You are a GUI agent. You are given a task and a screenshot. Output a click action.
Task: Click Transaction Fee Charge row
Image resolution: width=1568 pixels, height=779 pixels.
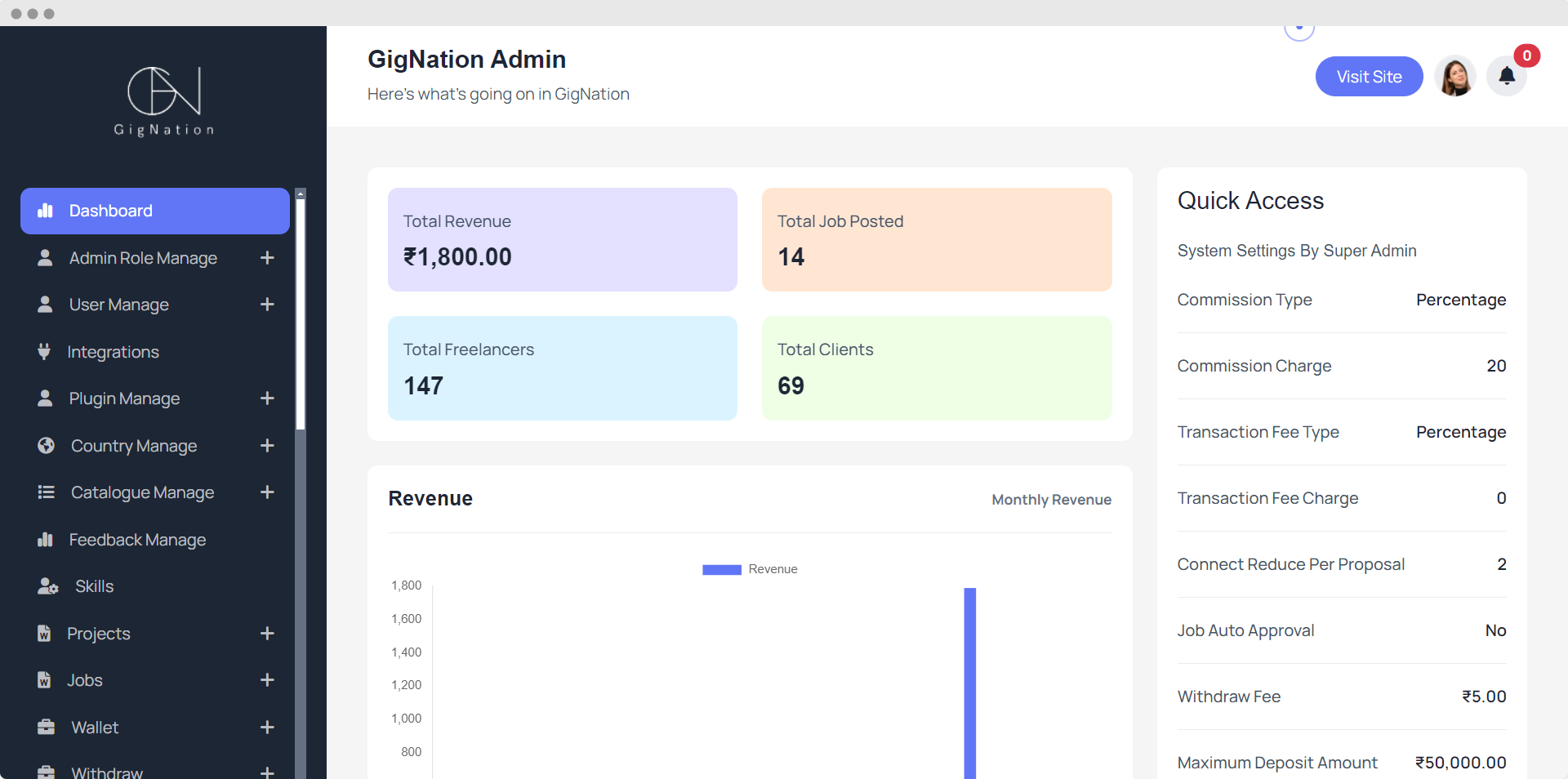click(1342, 498)
